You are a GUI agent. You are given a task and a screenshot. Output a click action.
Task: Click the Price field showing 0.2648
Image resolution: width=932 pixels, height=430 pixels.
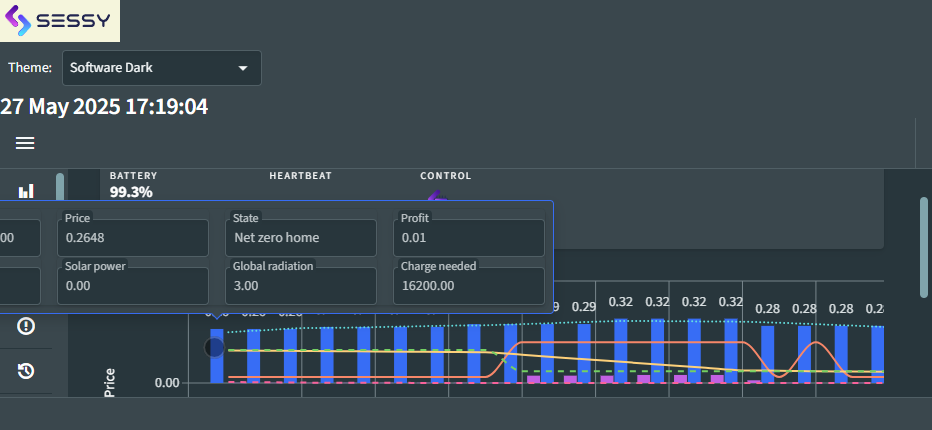(x=133, y=238)
